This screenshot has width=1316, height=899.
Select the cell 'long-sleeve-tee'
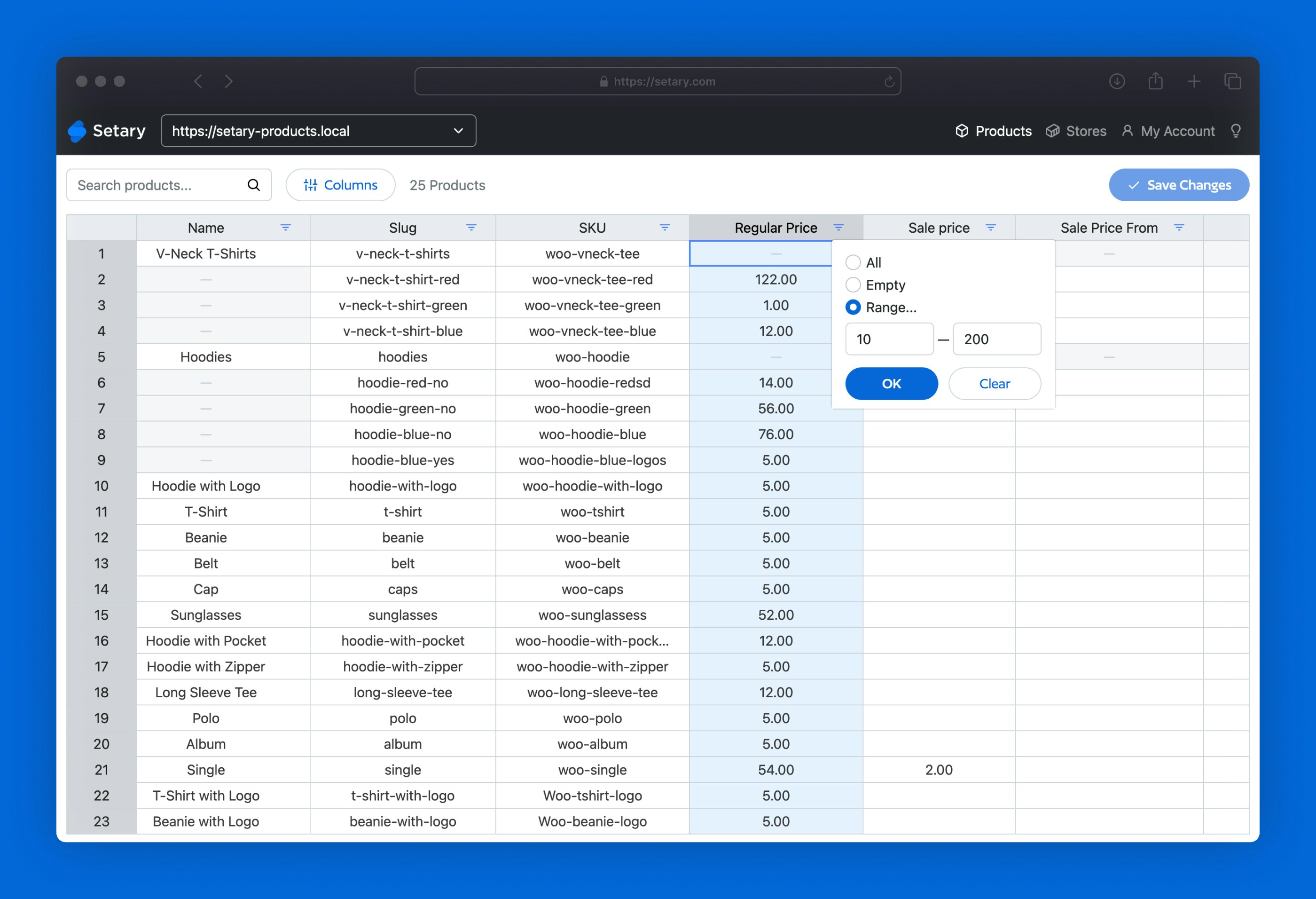(403, 692)
